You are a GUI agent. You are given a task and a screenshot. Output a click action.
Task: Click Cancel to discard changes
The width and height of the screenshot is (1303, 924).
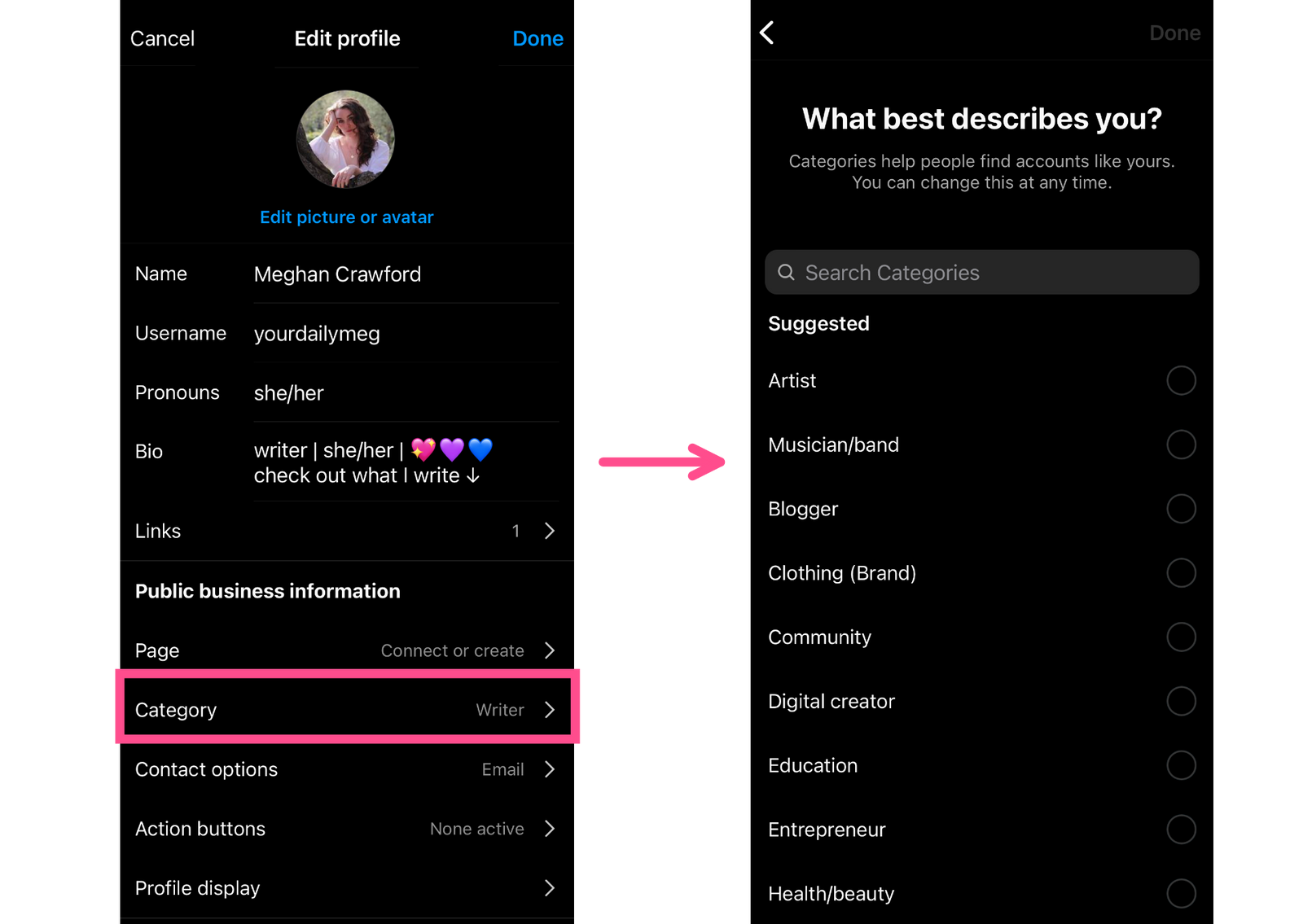click(161, 38)
